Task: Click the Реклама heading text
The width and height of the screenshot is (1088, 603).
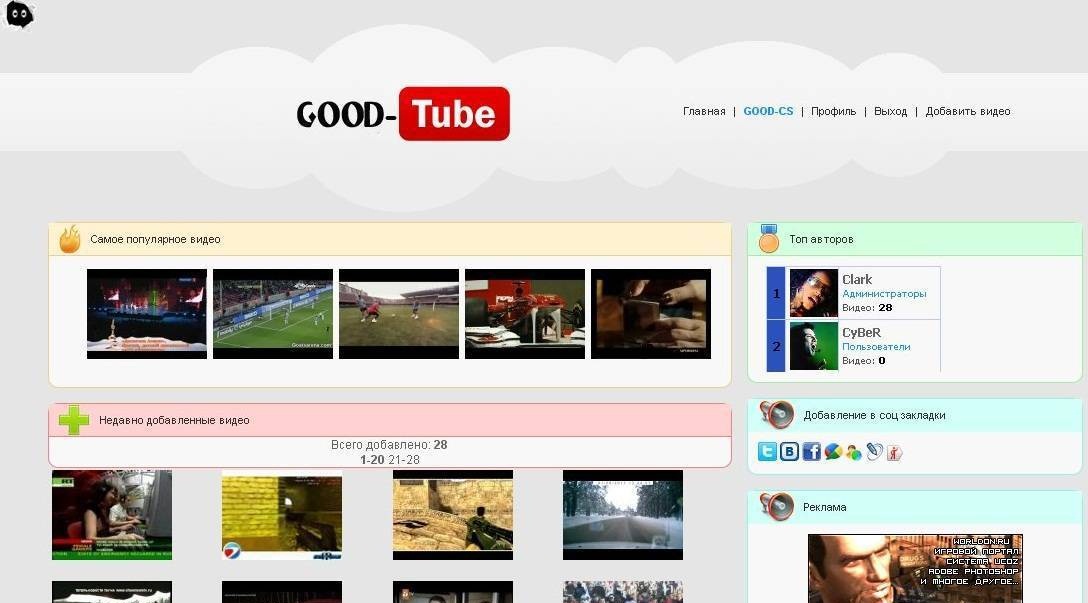Action: [x=824, y=507]
